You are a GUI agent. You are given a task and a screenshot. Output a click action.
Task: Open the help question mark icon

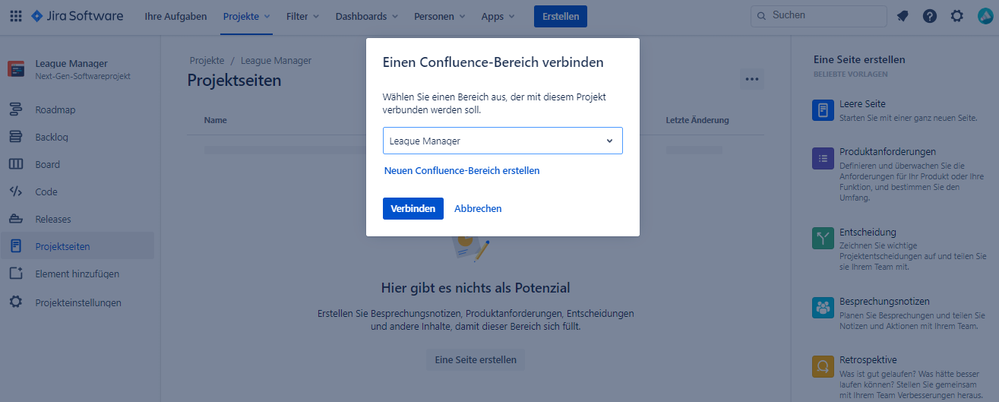tap(930, 17)
